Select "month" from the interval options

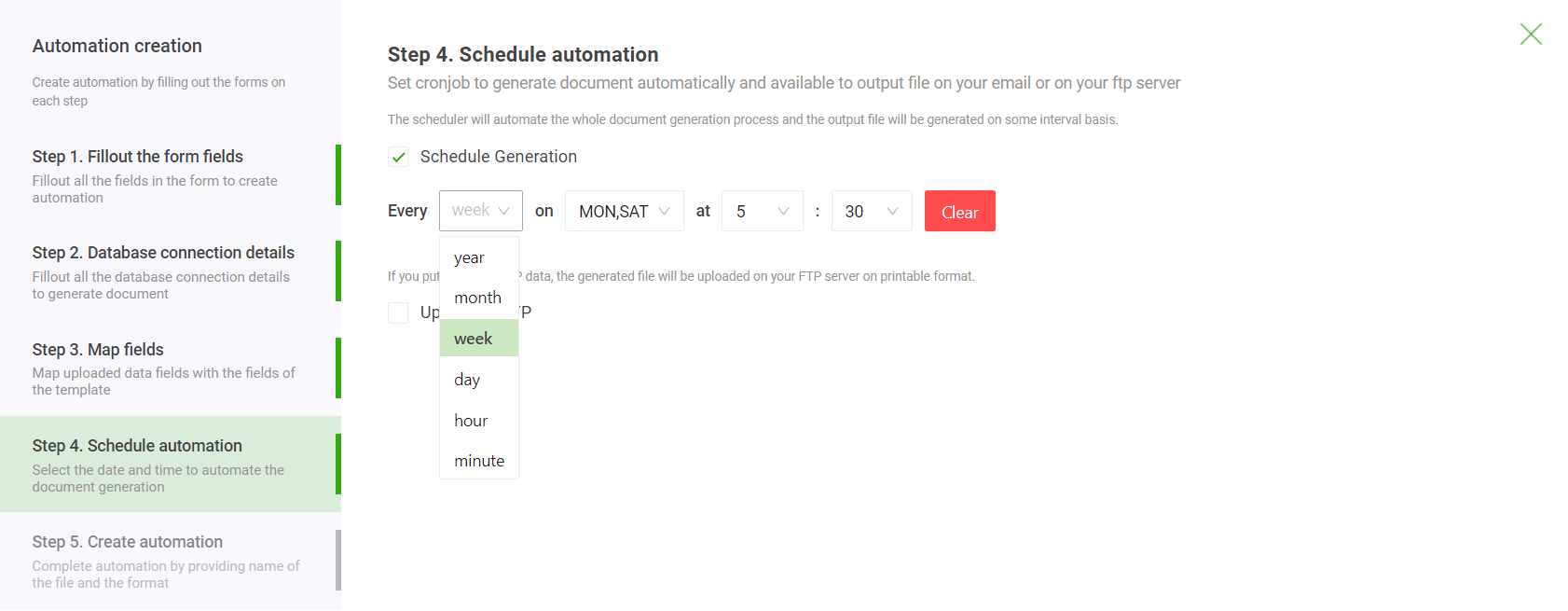[477, 297]
